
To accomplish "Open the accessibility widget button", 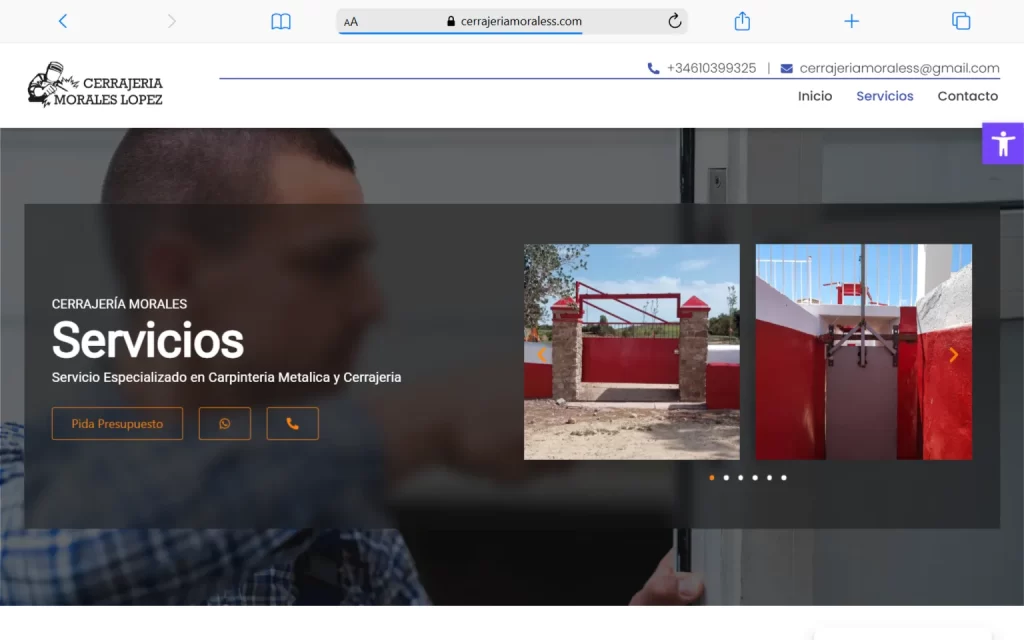I will 1002,143.
